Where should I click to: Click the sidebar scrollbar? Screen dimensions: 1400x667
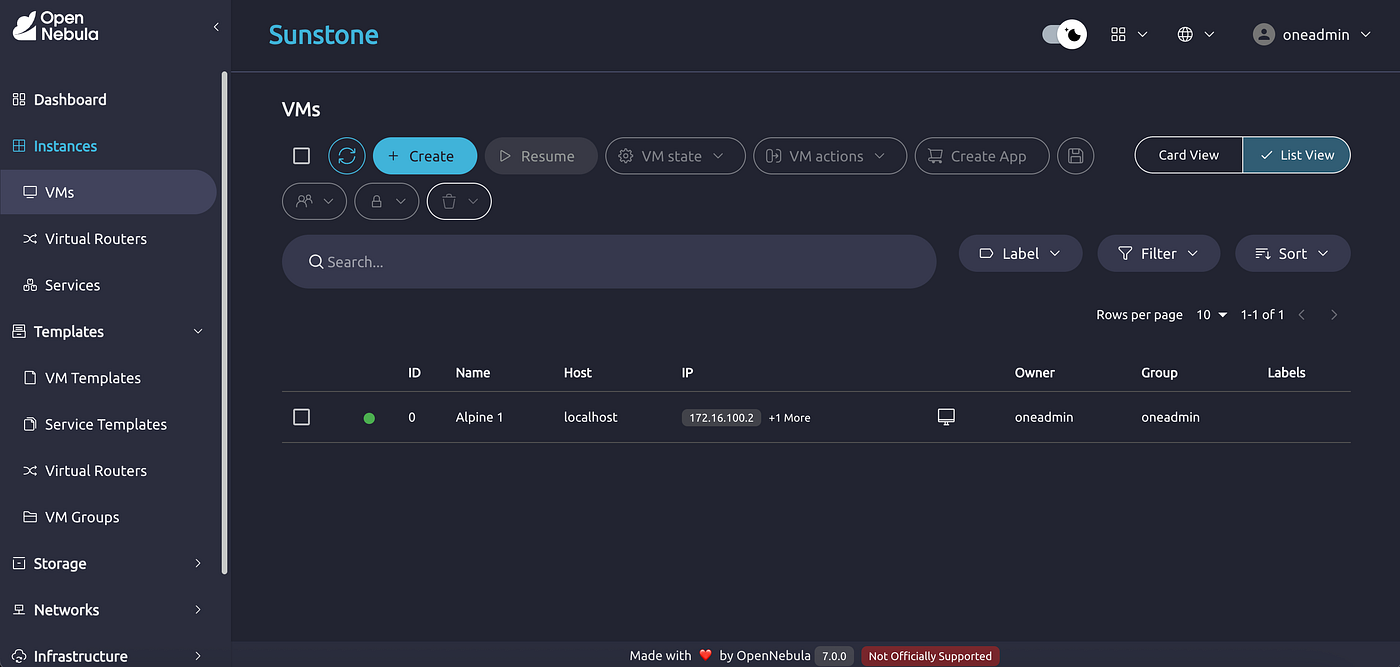tap(225, 322)
